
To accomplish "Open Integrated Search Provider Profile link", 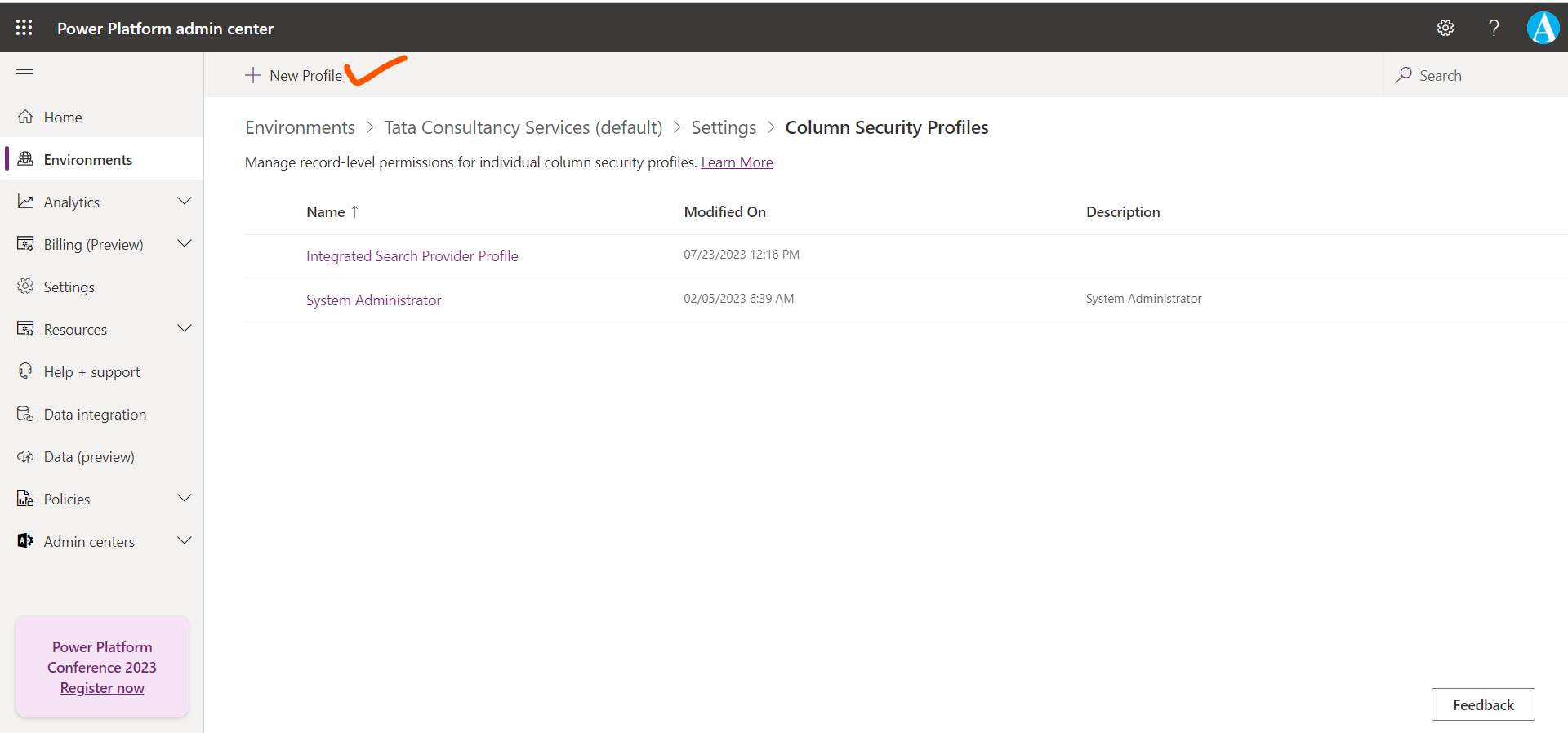I will pos(412,255).
